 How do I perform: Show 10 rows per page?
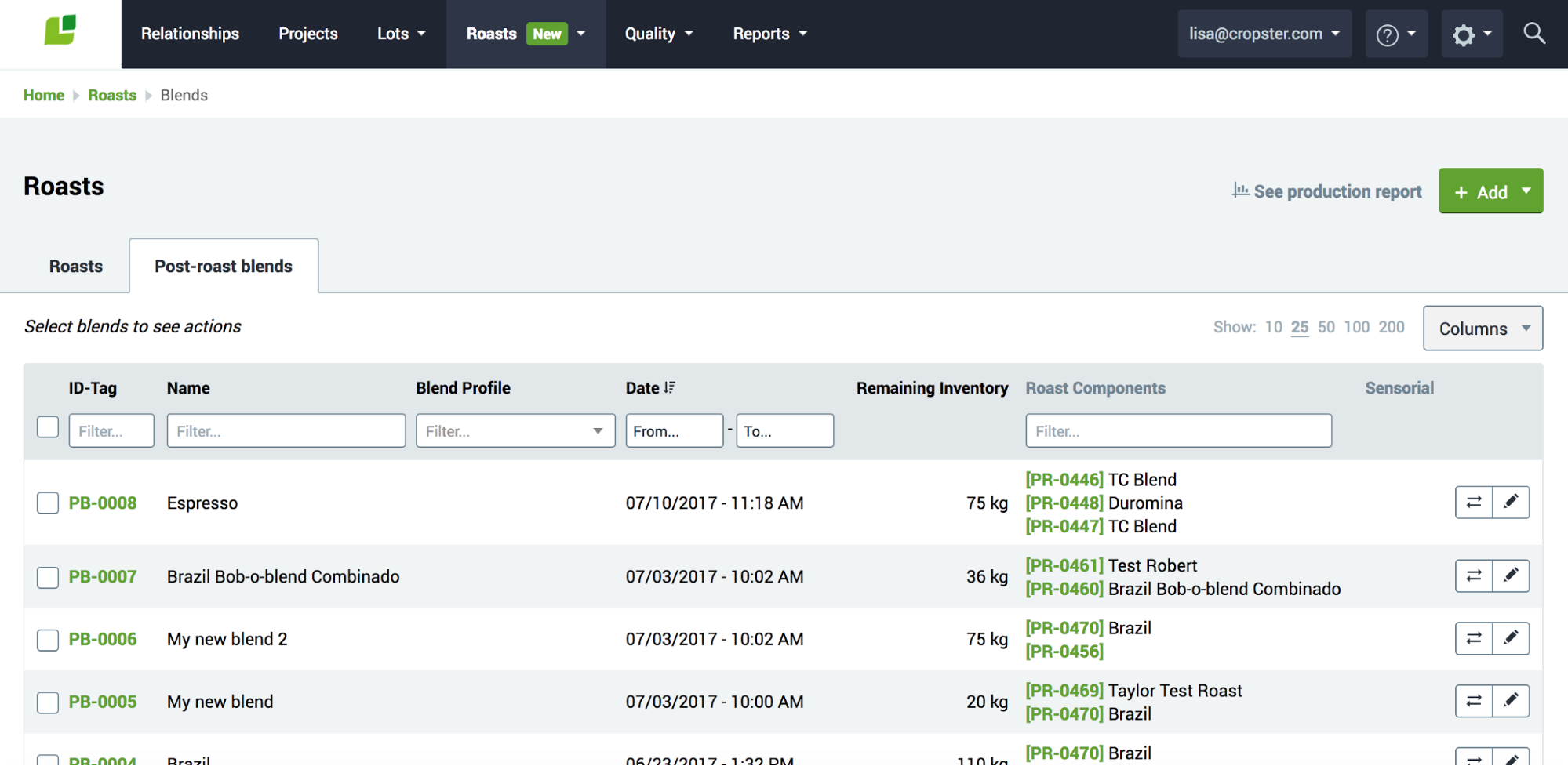1274,327
